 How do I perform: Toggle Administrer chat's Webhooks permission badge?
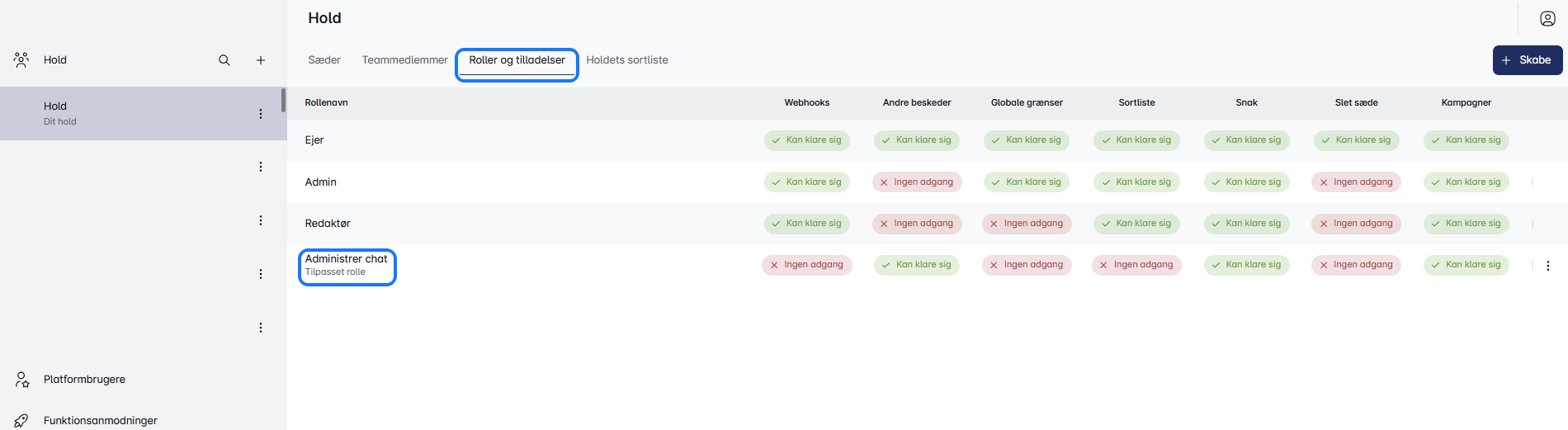pyautogui.click(x=806, y=265)
